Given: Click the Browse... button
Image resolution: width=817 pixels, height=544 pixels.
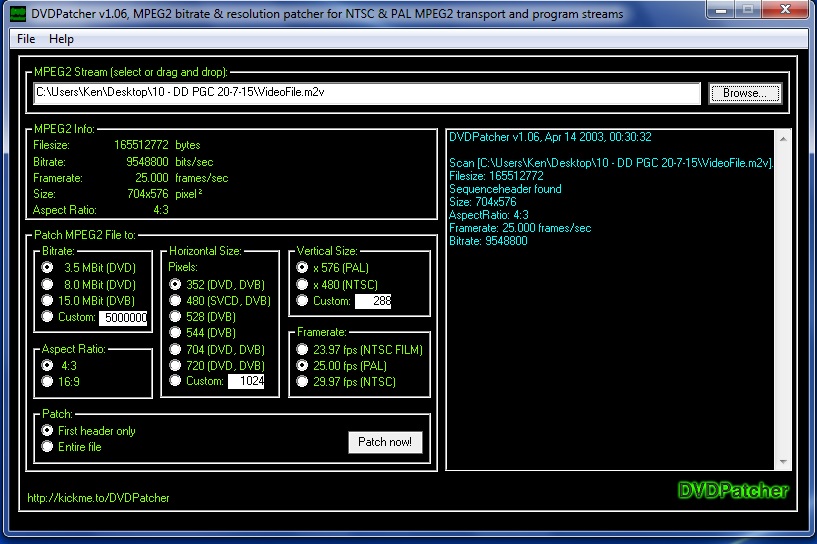Looking at the screenshot, I should (x=745, y=93).
